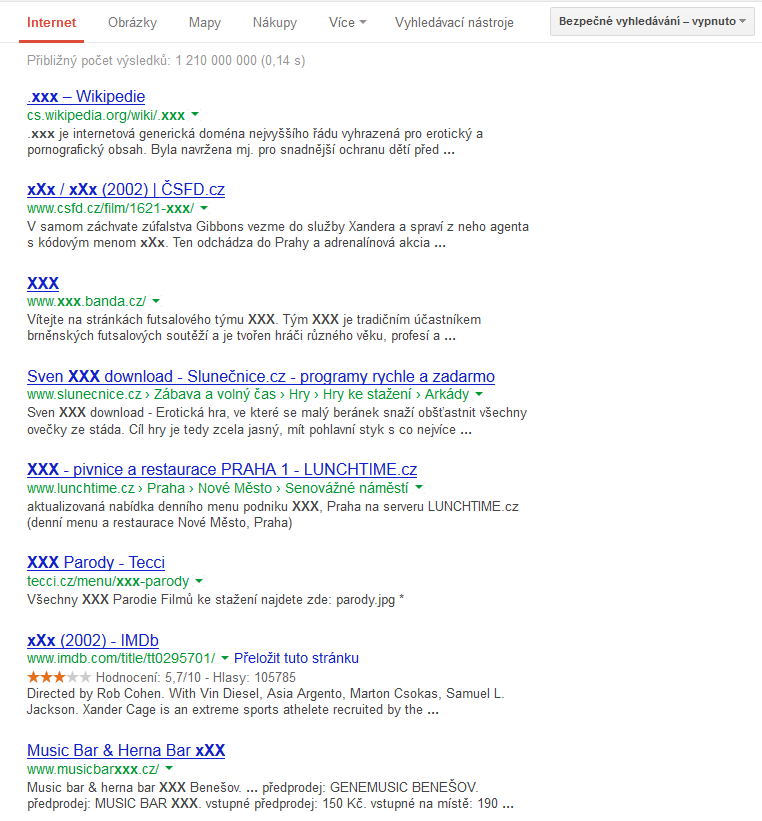Viewport: 762px width, 821px height.
Task: Open Music Bar & Herna Bar result
Action: [126, 751]
